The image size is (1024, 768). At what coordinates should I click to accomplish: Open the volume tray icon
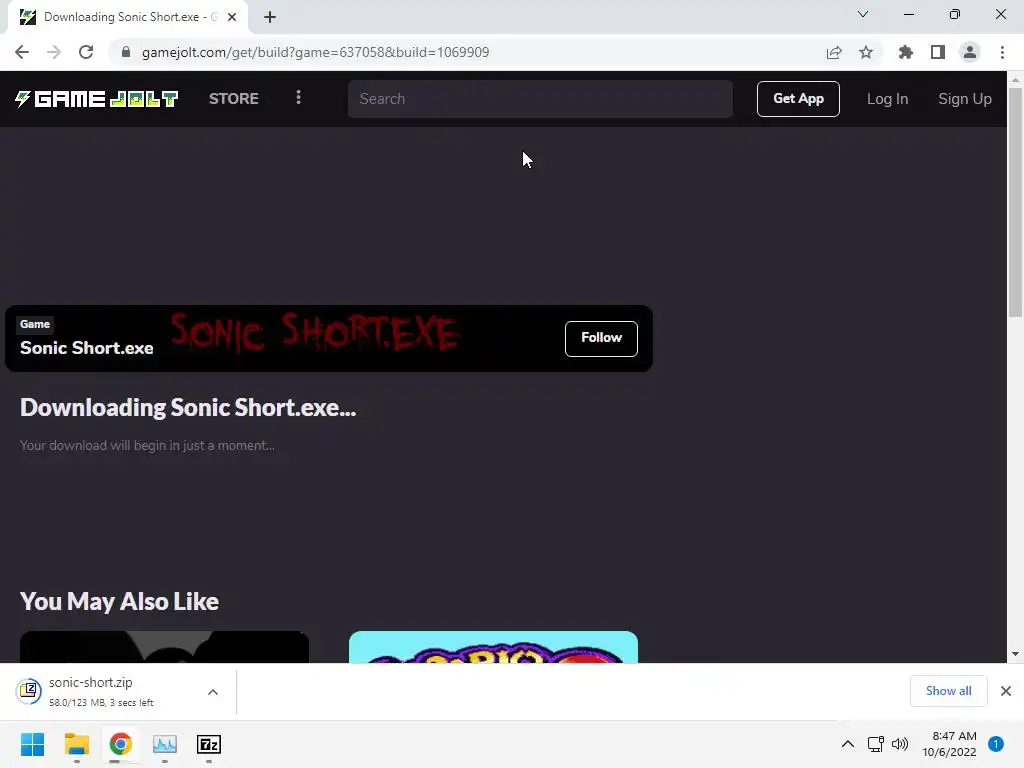[x=900, y=744]
